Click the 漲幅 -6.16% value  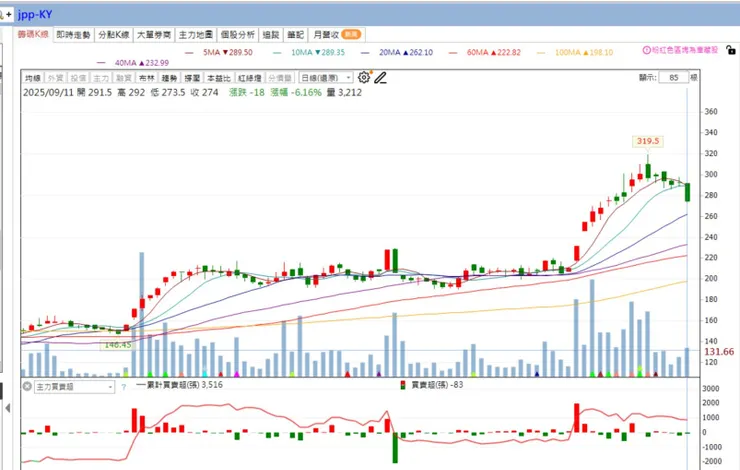[x=296, y=92]
